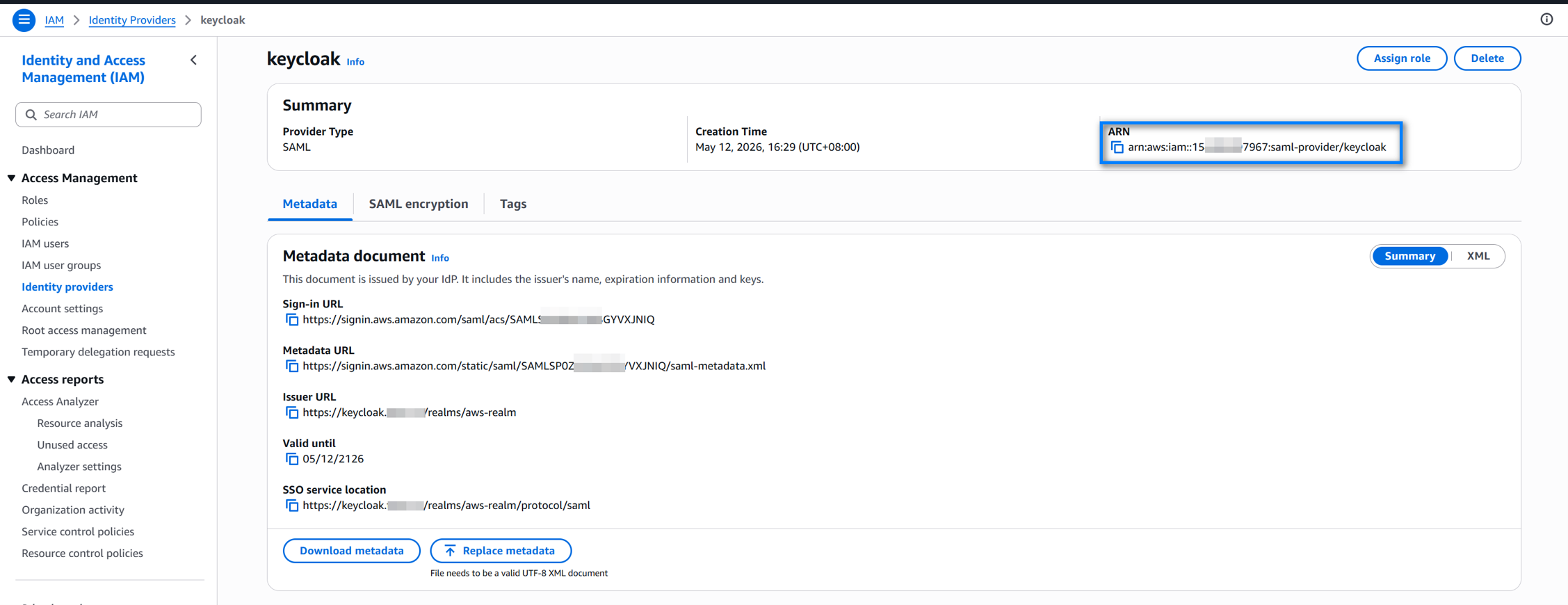The image size is (1568, 605).
Task: Open the info help panel icon
Action: coord(1546,19)
